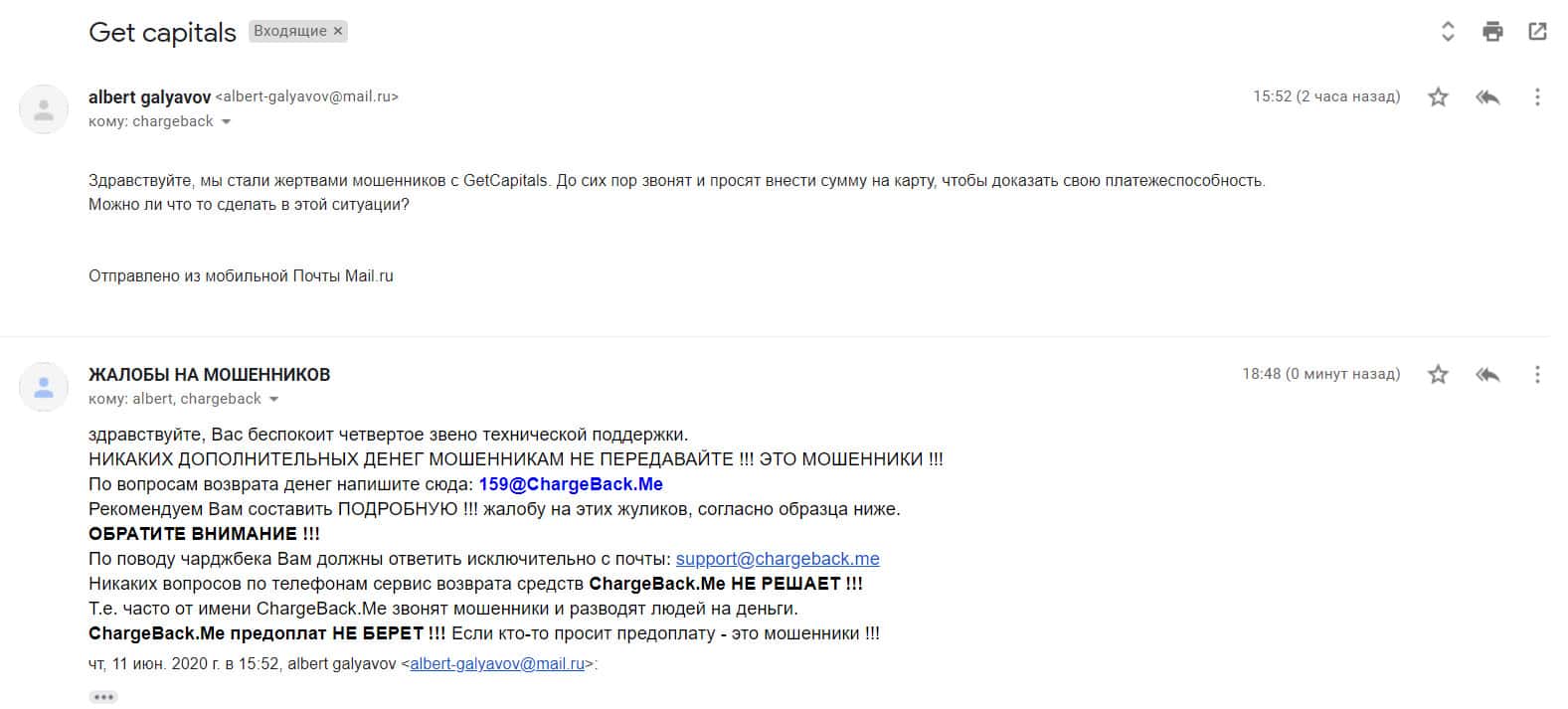
Task: Click the Входящие inbox label
Action: coord(289,32)
